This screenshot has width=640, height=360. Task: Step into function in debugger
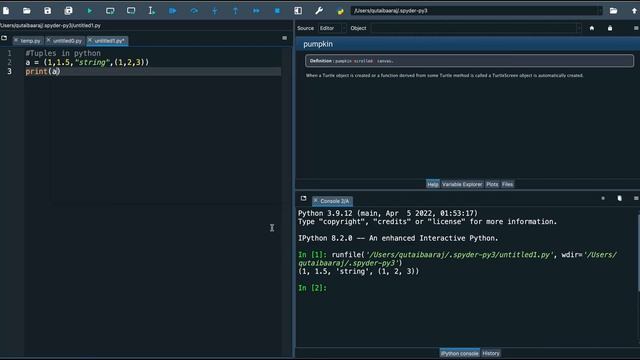click(x=215, y=11)
